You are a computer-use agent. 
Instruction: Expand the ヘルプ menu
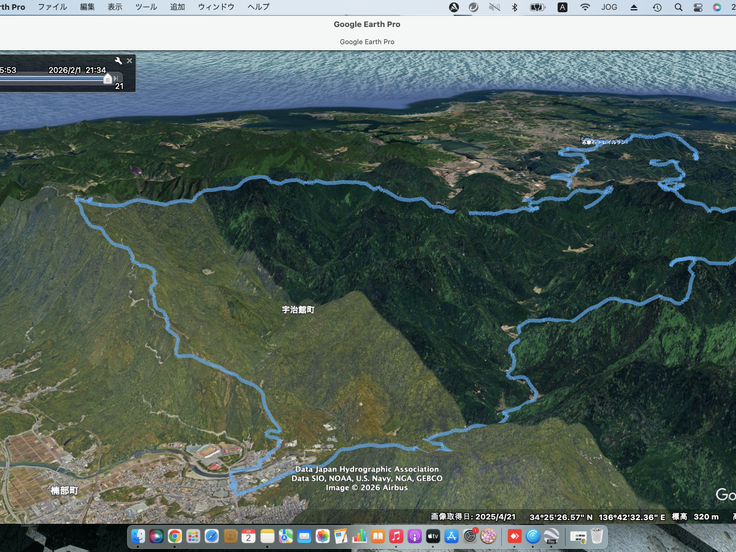[x=258, y=7]
